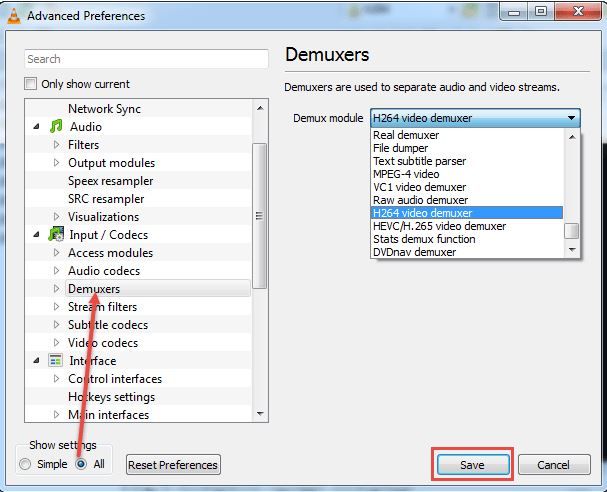Click the tree scrollbar up arrow

click(260, 108)
